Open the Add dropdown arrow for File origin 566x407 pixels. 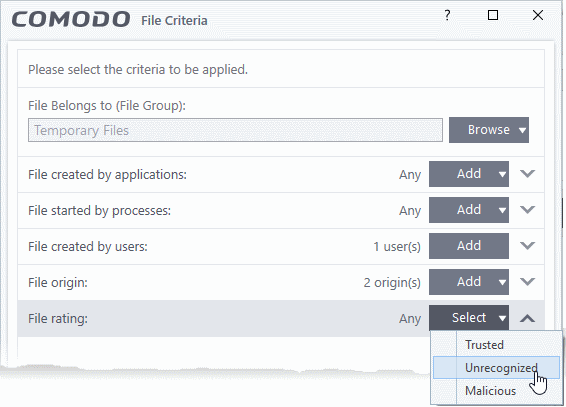pyautogui.click(x=502, y=282)
